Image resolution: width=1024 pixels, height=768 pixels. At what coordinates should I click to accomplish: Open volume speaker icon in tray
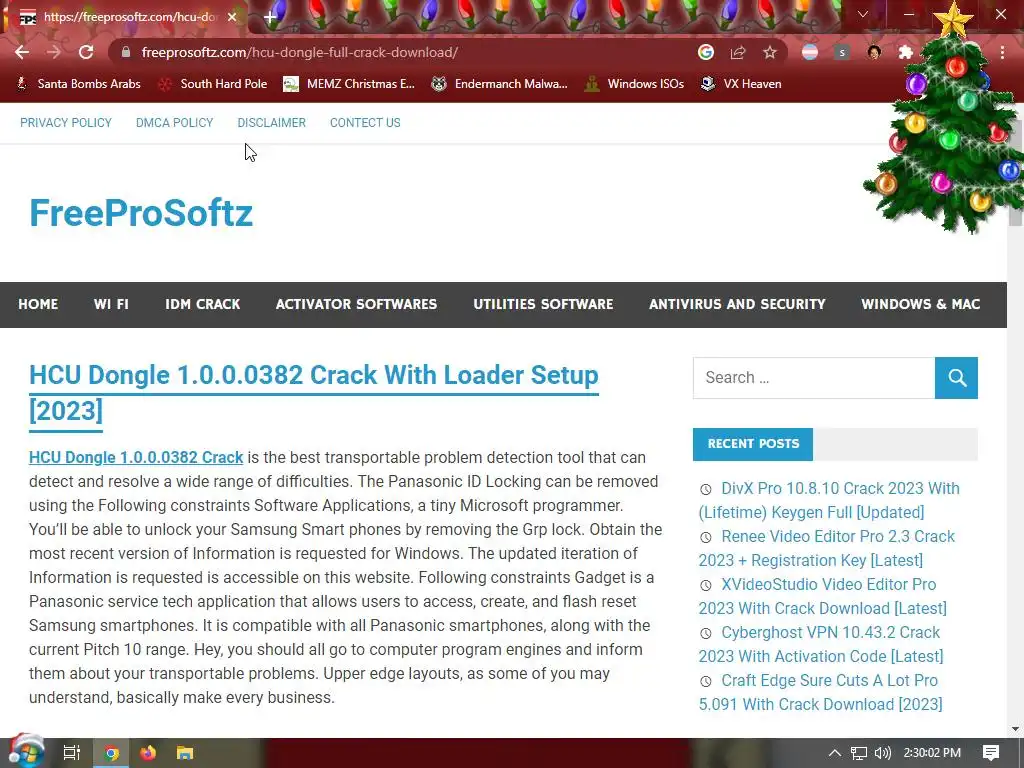click(x=883, y=753)
